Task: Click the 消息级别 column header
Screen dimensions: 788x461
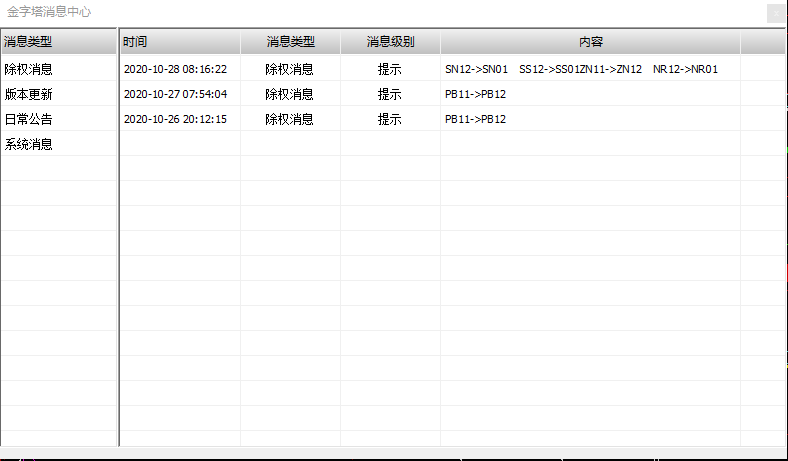Action: [x=390, y=42]
